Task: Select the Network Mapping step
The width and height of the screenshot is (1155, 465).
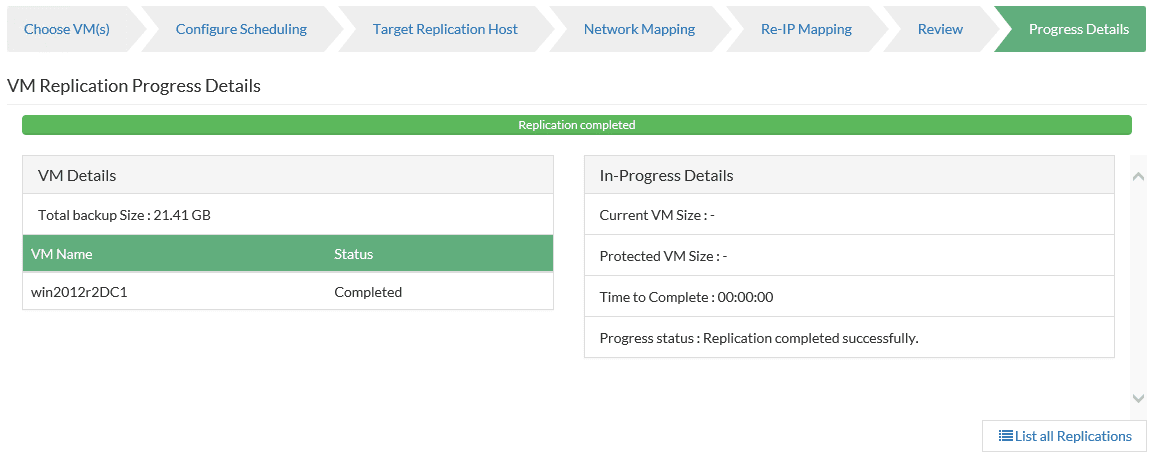Action: [639, 29]
